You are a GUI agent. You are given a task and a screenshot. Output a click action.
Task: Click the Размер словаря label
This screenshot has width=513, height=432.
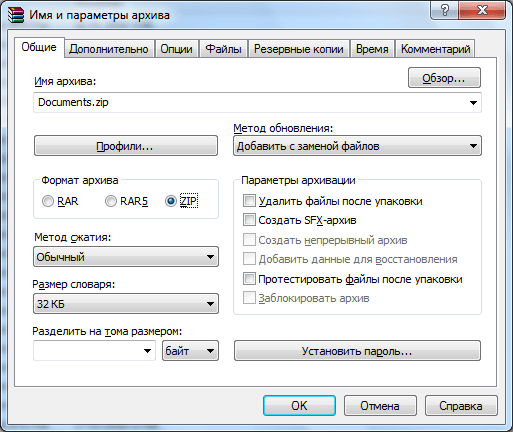[74, 285]
